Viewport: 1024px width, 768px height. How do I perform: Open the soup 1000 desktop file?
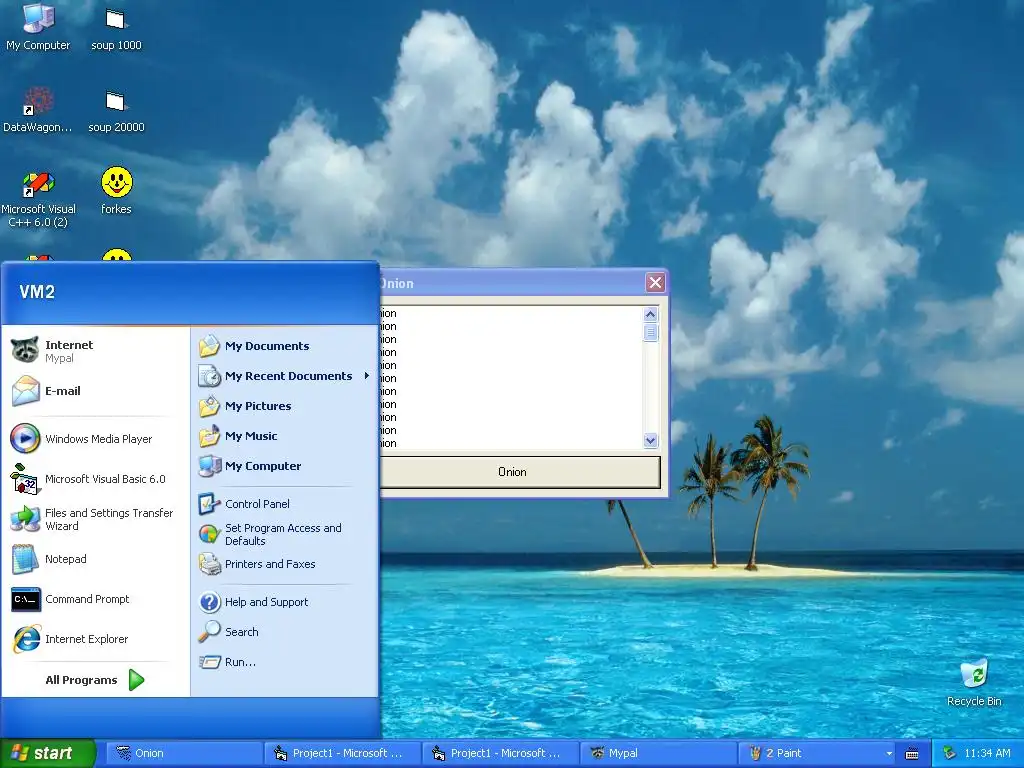[x=116, y=29]
